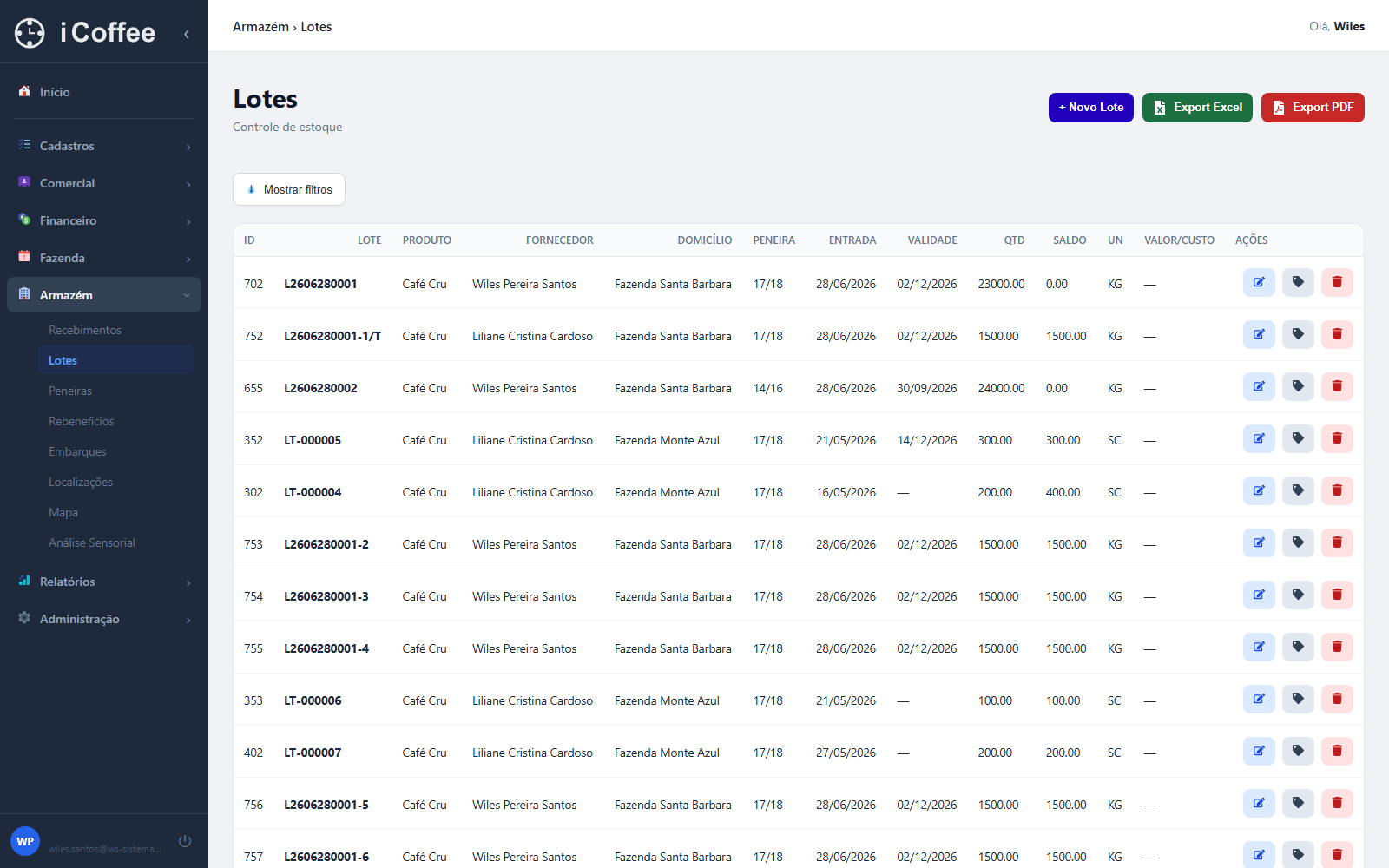
Task: Click the Armazém breadcrumb link
Action: [x=260, y=27]
